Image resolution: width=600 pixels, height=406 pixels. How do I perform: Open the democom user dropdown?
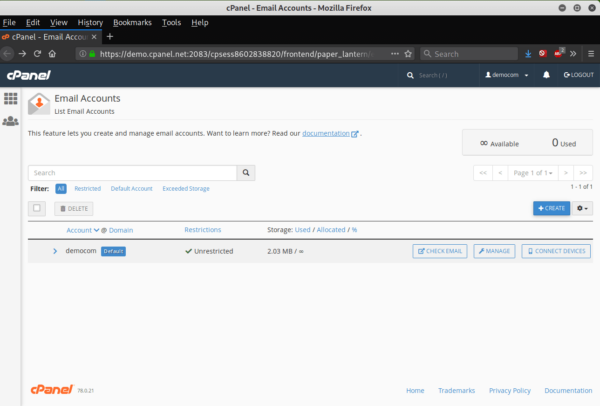pyautogui.click(x=507, y=75)
